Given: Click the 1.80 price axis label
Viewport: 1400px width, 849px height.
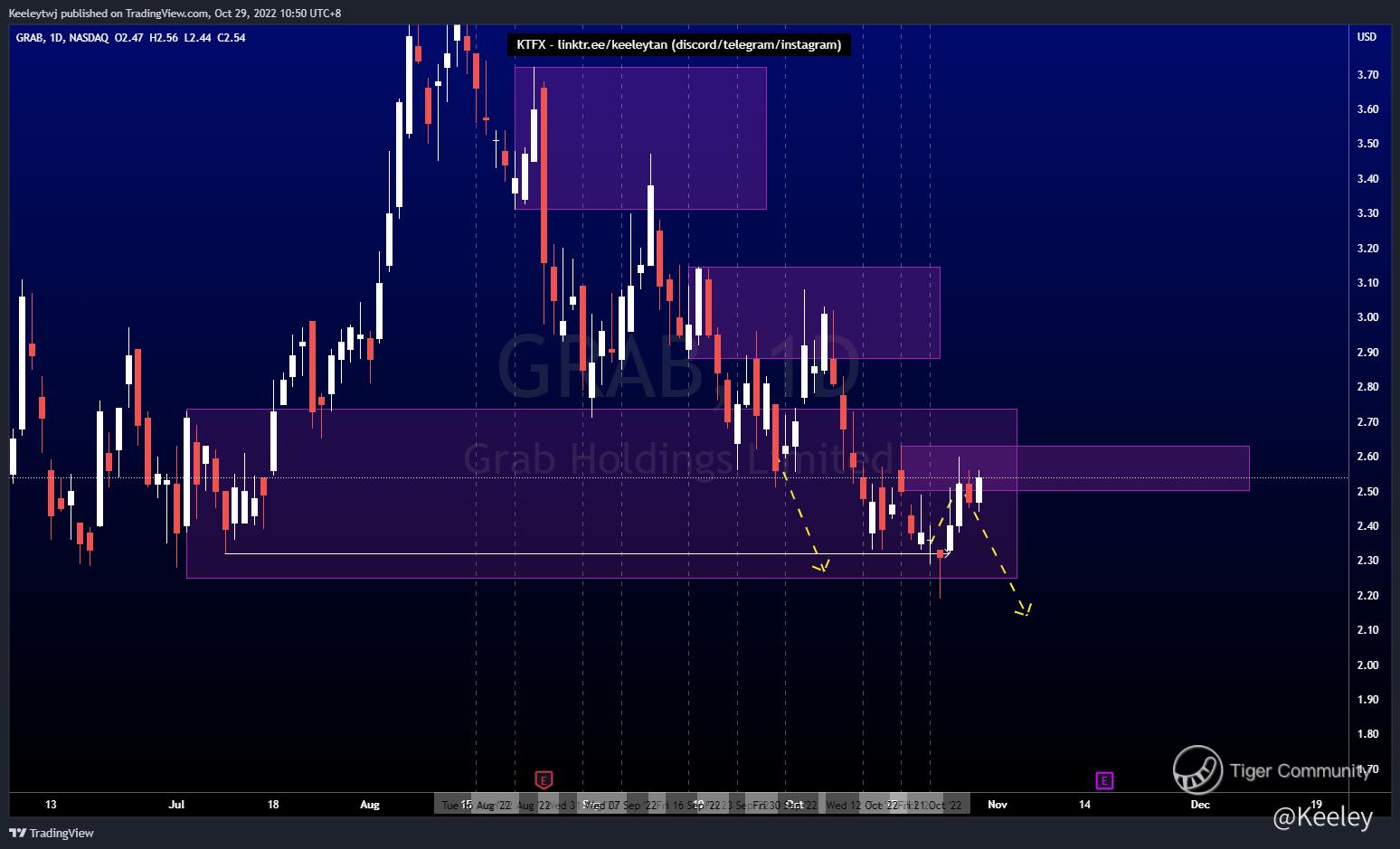Looking at the screenshot, I should [1367, 734].
